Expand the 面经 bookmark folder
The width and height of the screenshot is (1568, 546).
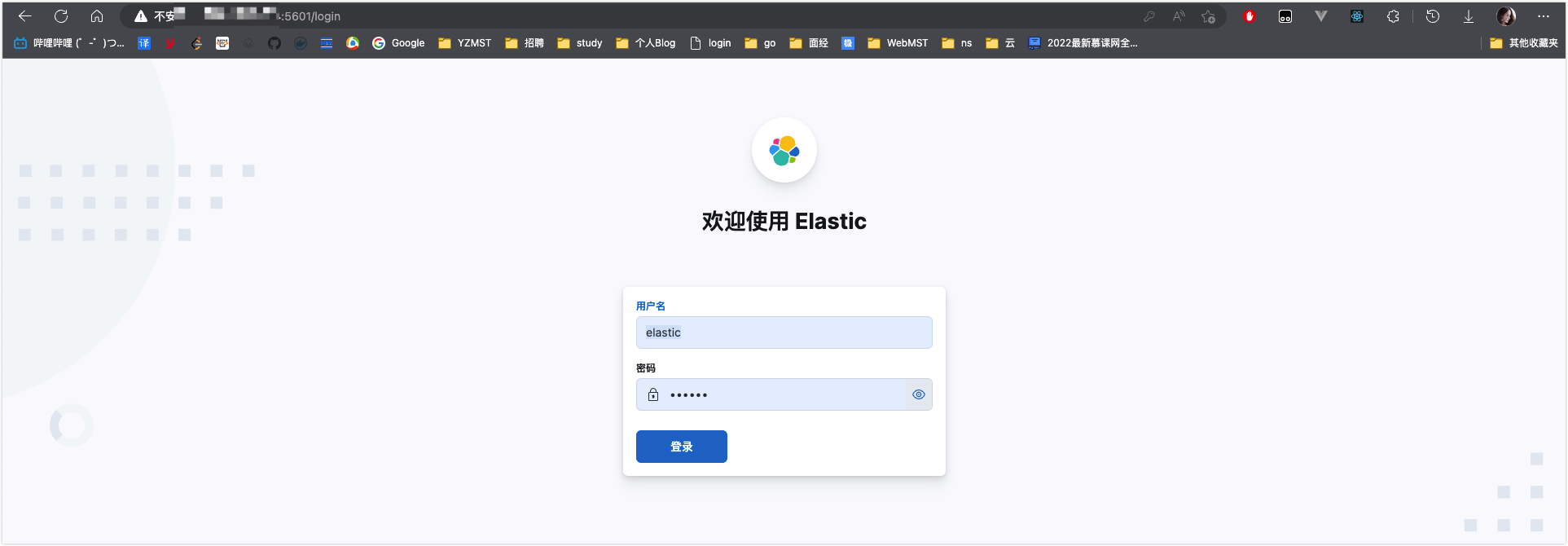(809, 43)
